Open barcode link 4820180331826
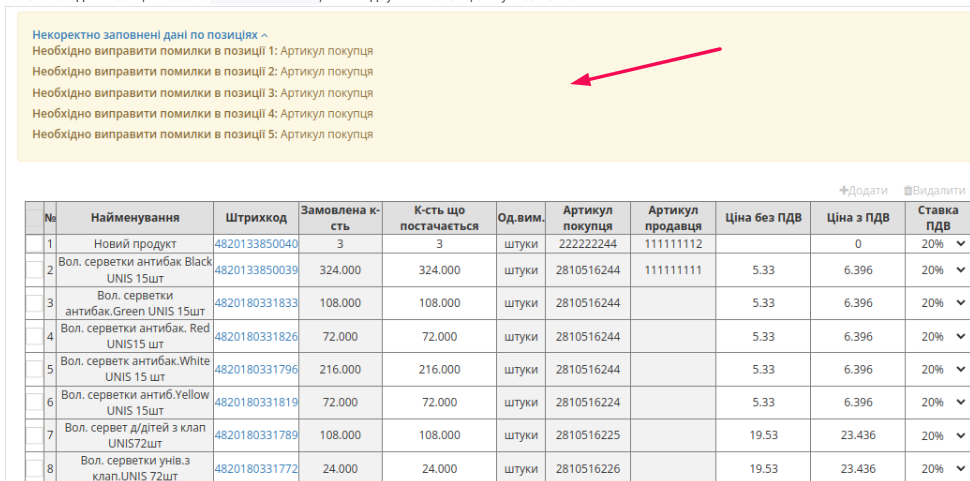Screen dimensions: 970x481 click(256, 336)
